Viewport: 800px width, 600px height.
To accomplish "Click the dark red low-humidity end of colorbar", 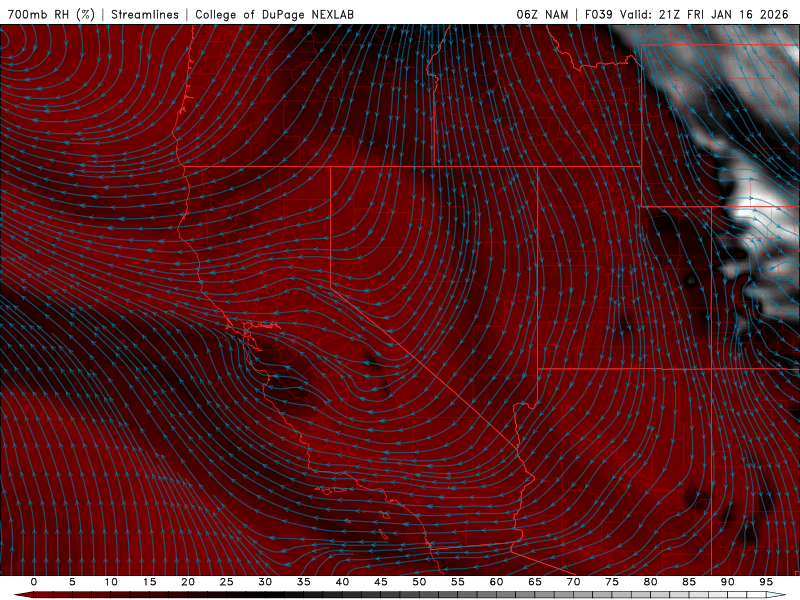I will (26, 595).
